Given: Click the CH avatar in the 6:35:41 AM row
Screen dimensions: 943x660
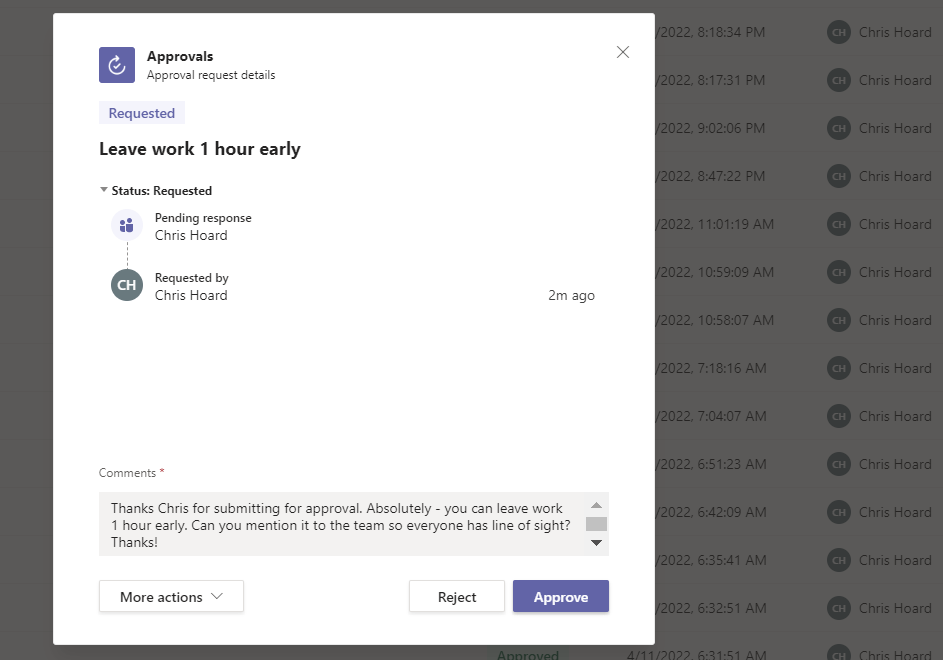Looking at the screenshot, I should 838,560.
